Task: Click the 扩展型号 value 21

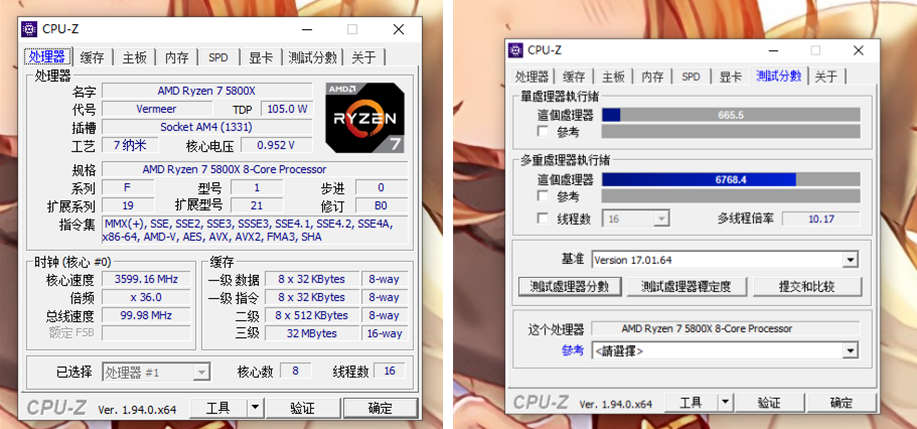Action: tap(257, 205)
